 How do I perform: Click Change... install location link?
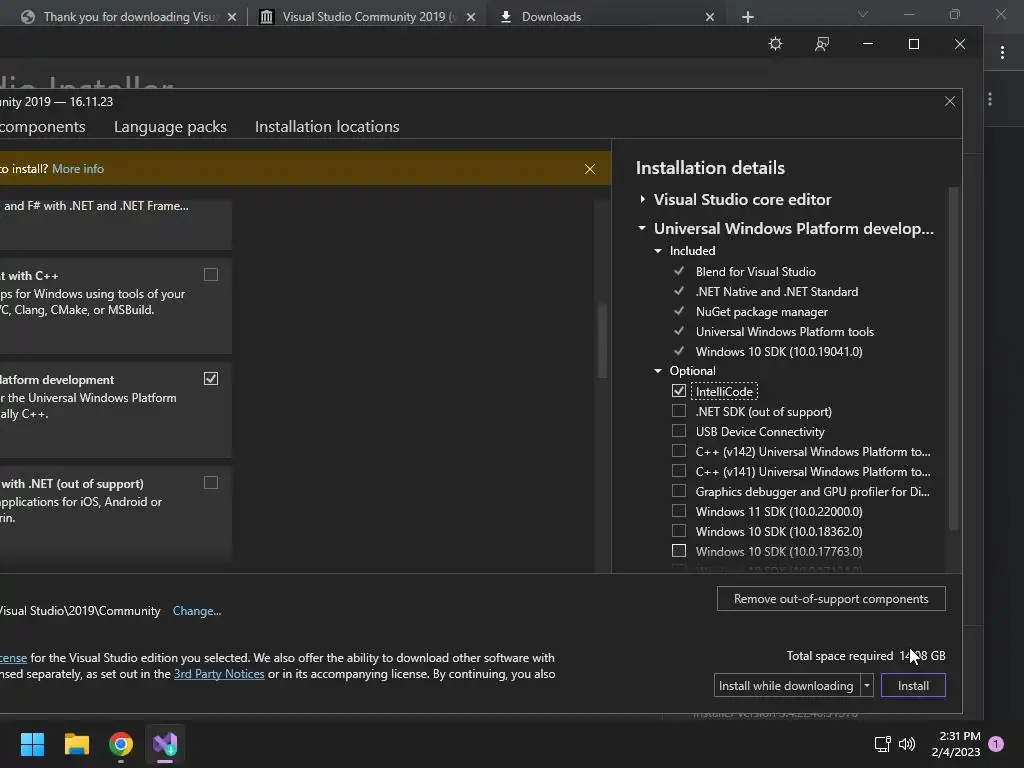(197, 611)
